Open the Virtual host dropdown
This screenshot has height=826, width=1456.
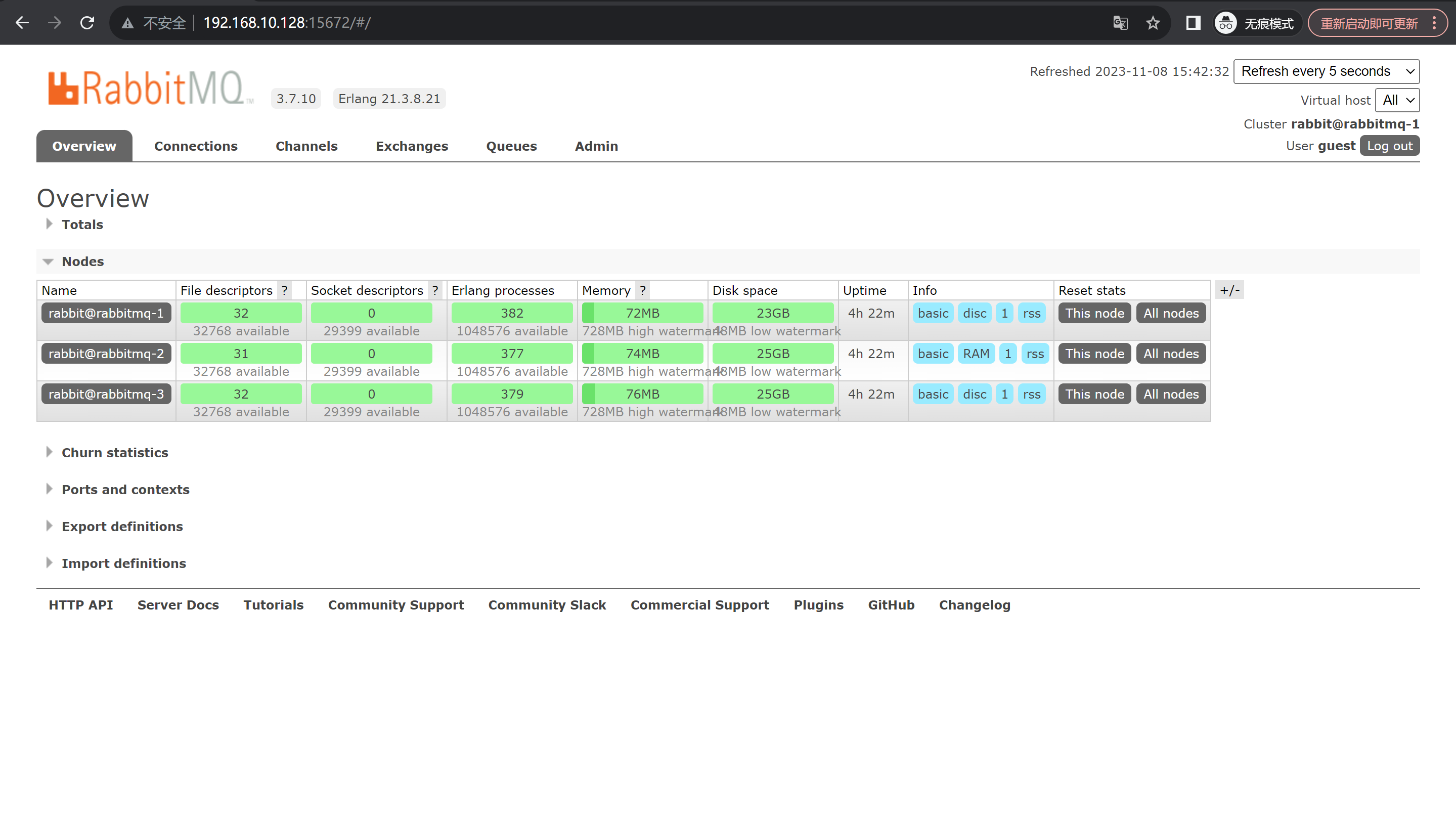point(1397,101)
